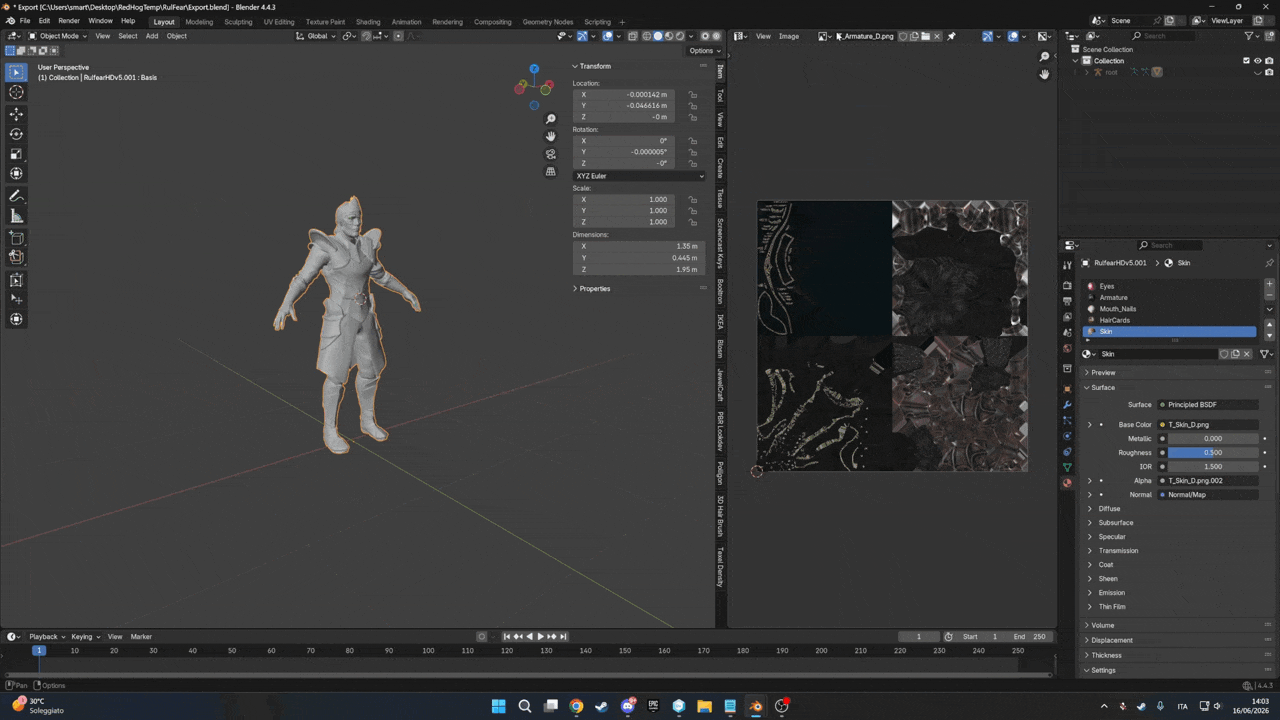The height and width of the screenshot is (720, 1280).
Task: Switch viewport to wireframe shading mode
Action: tap(647, 36)
